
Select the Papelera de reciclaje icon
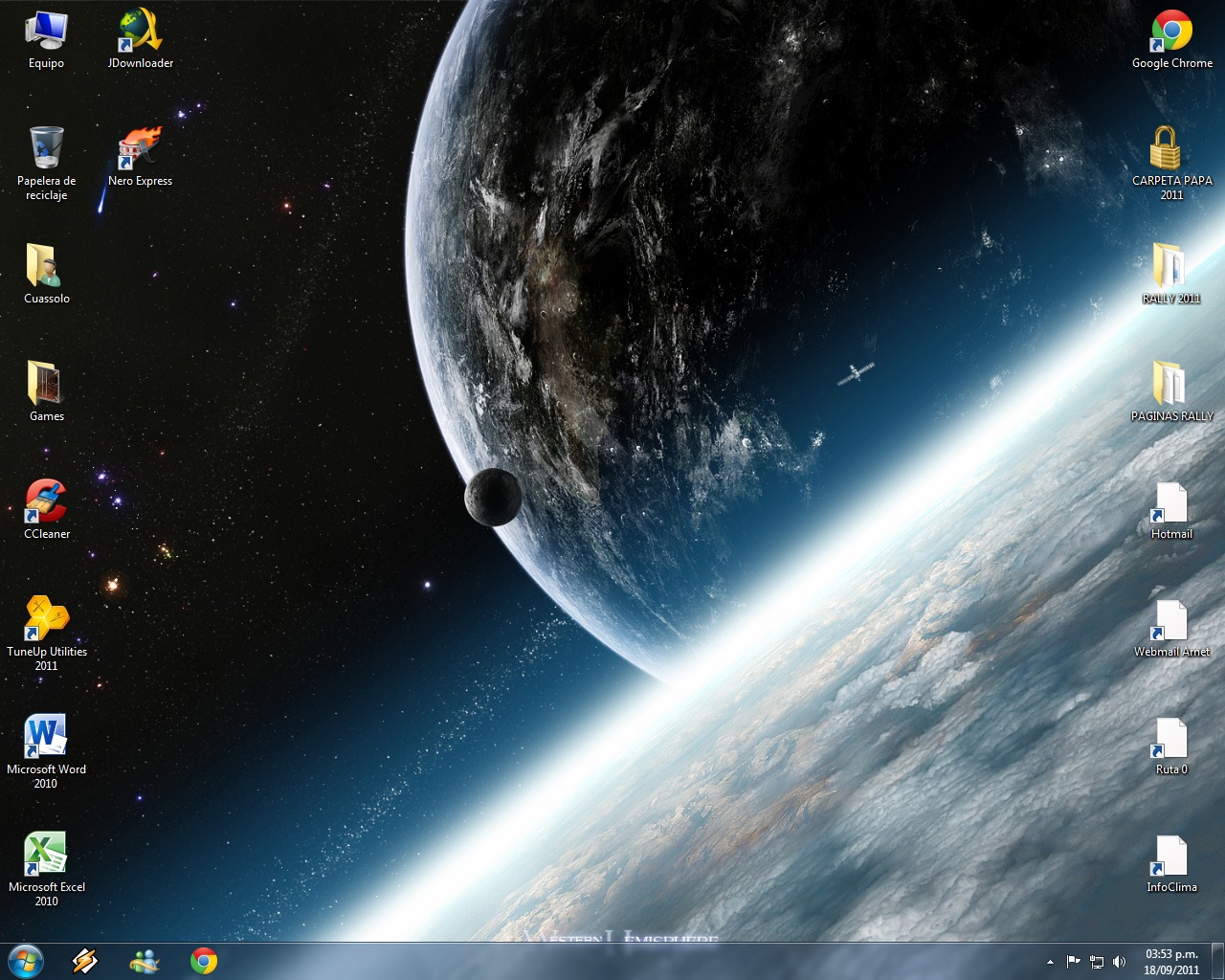tap(46, 149)
